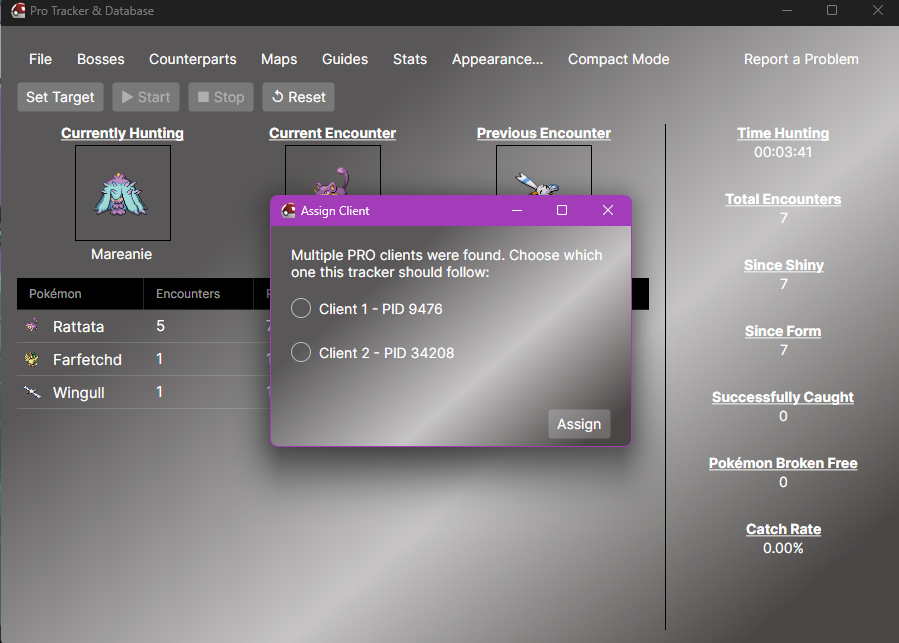Click the Assign Client dialog pokeball icon
This screenshot has height=643, width=899.
pos(288,211)
